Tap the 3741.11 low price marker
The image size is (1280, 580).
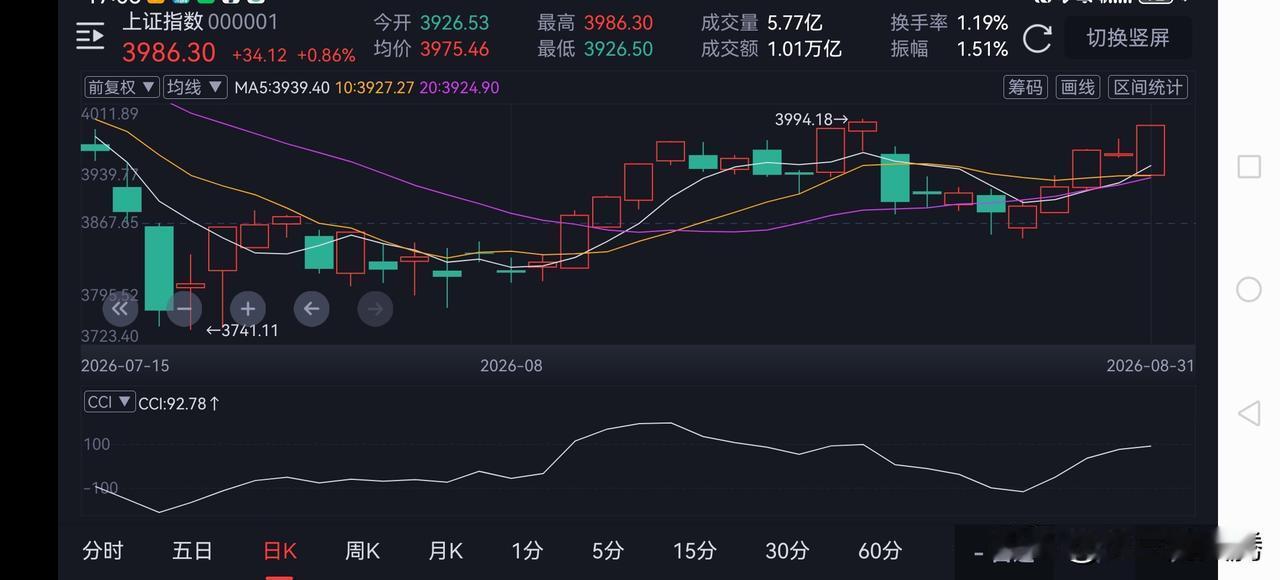[242, 330]
